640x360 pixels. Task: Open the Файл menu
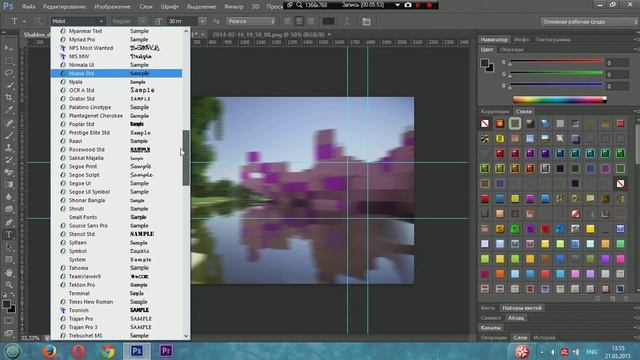(x=28, y=7)
